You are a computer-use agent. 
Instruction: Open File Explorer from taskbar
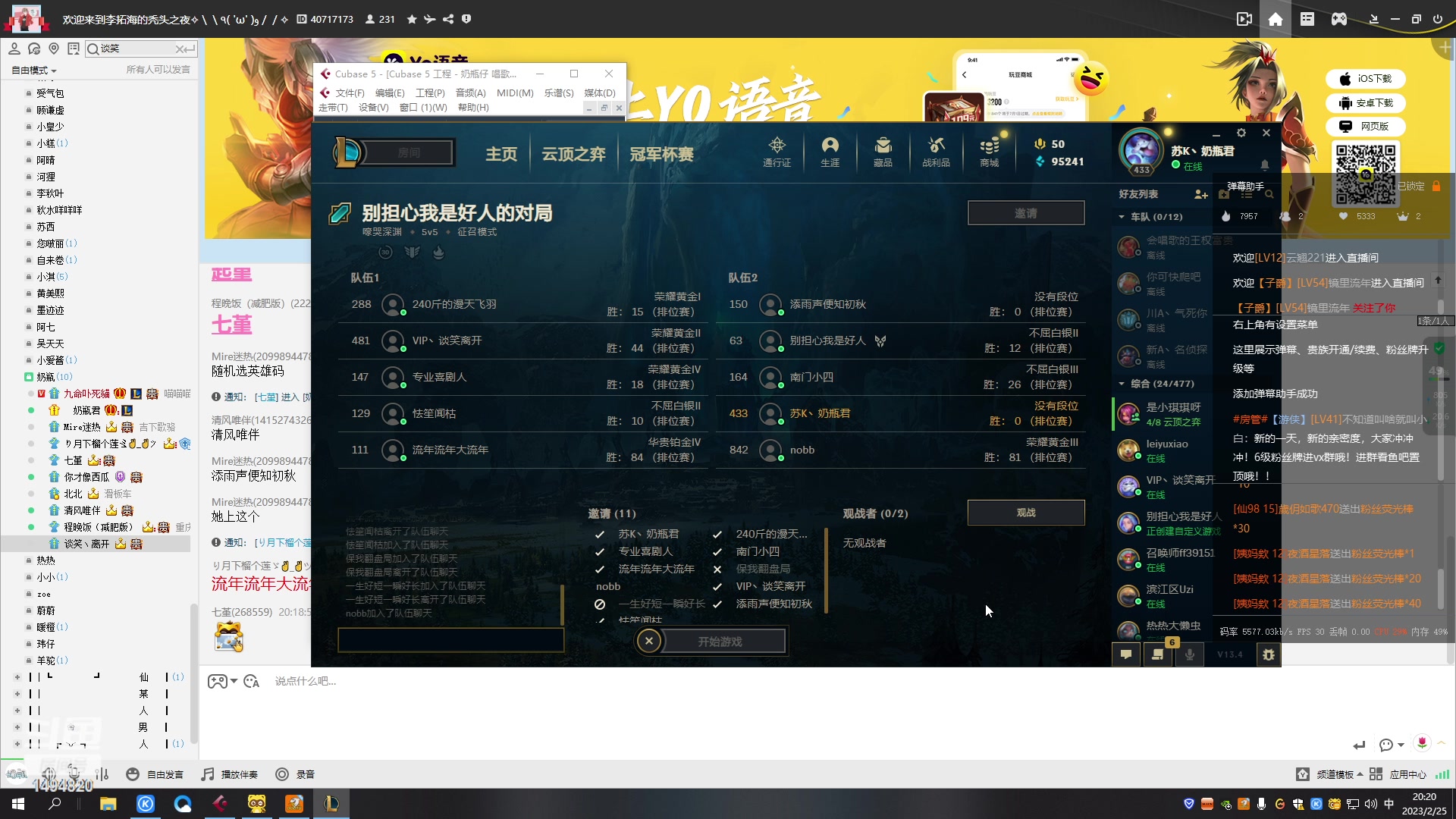tap(108, 803)
